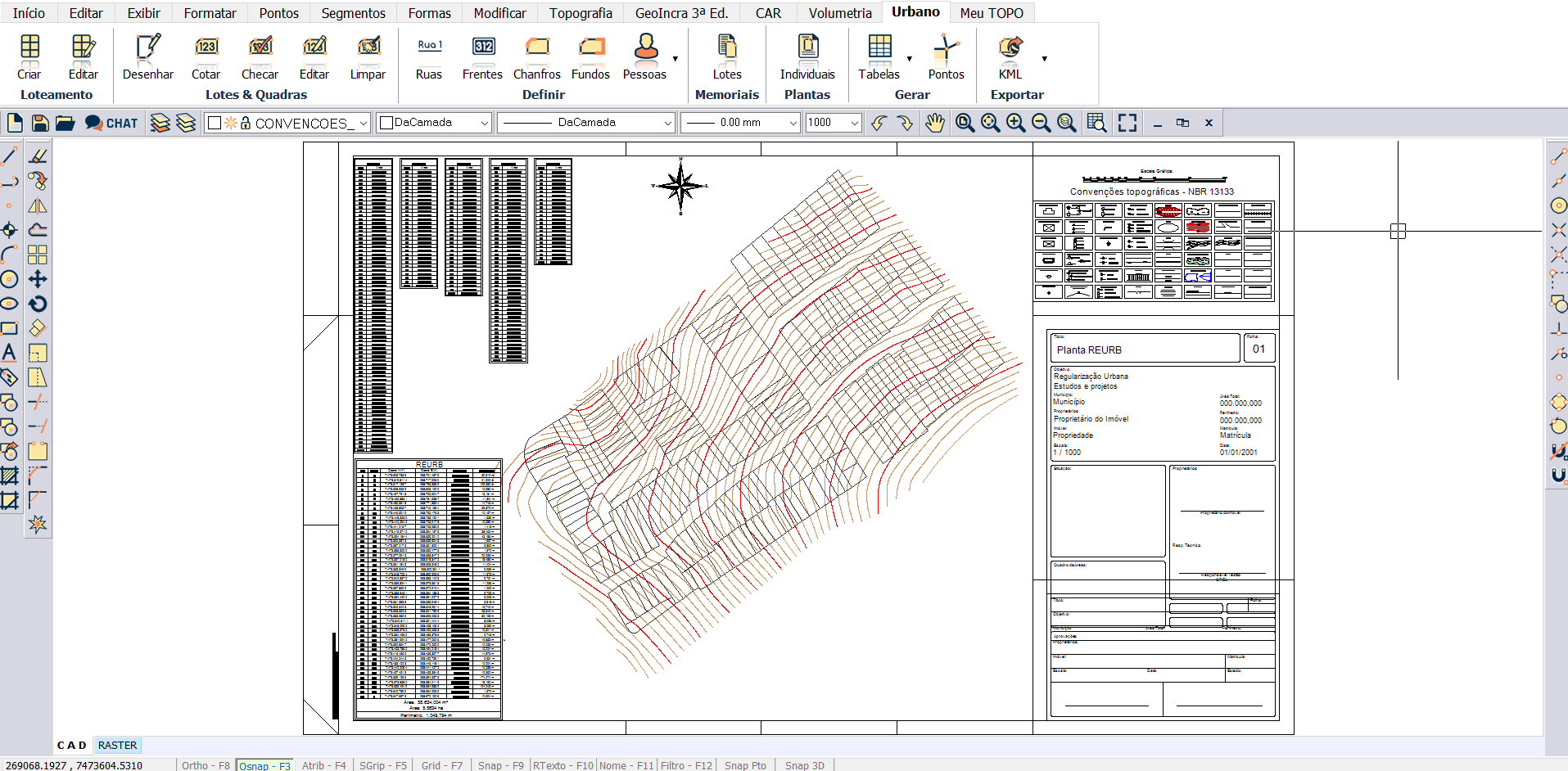Click the save file icon

(40, 123)
